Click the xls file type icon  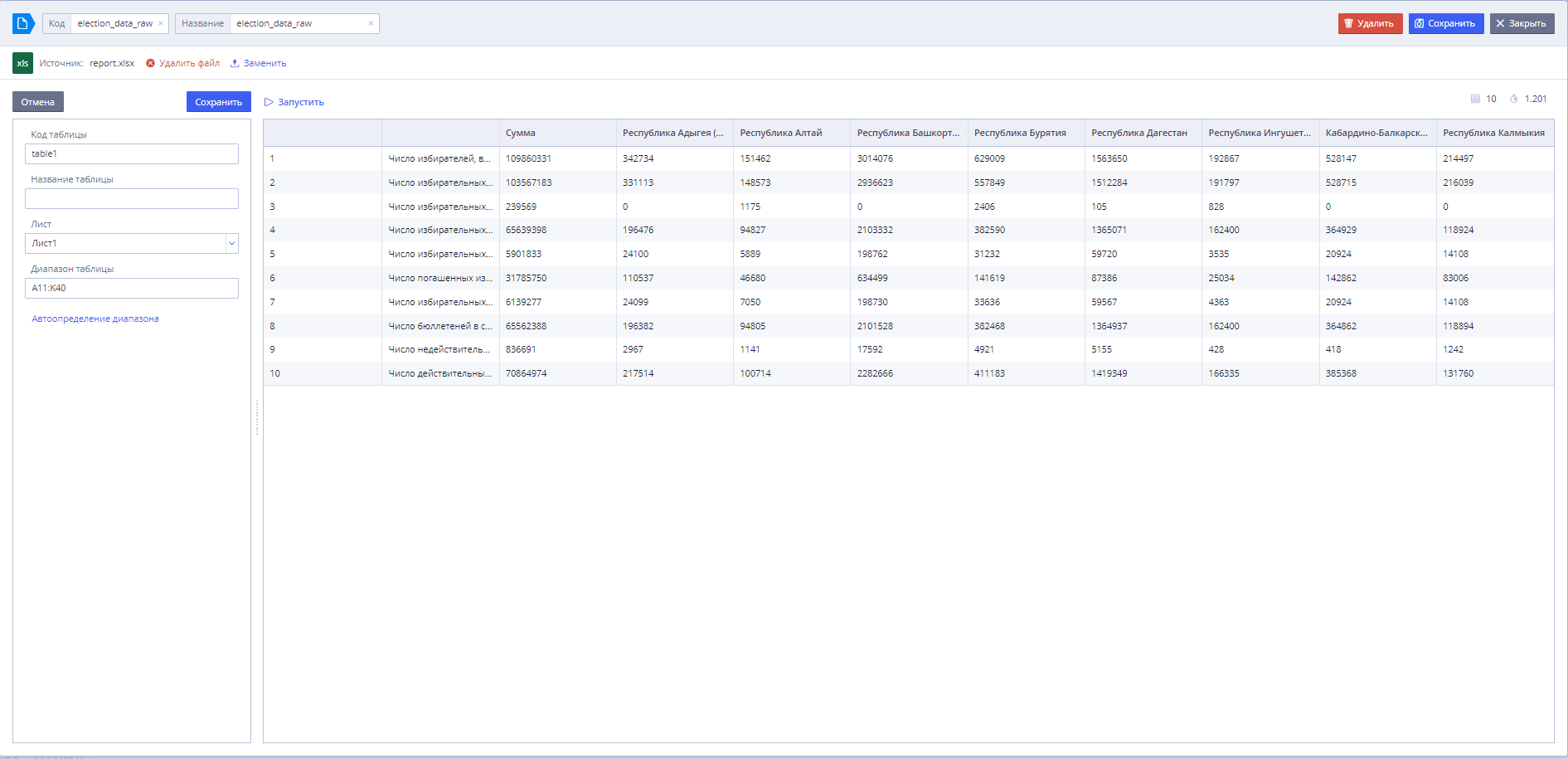(x=22, y=63)
